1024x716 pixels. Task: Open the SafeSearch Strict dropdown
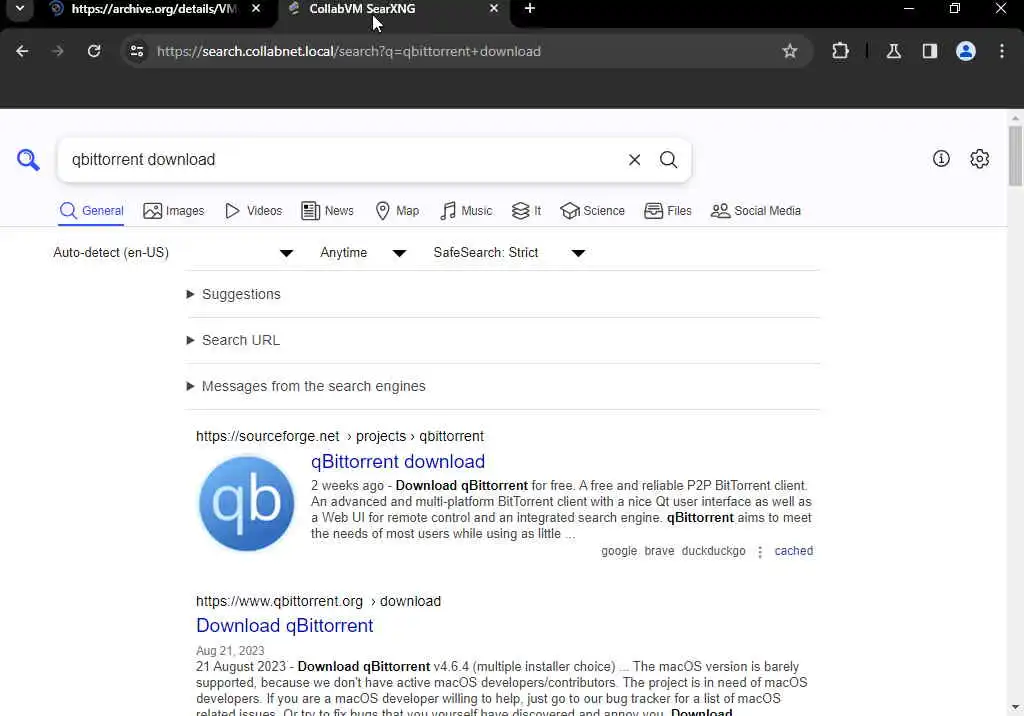509,253
